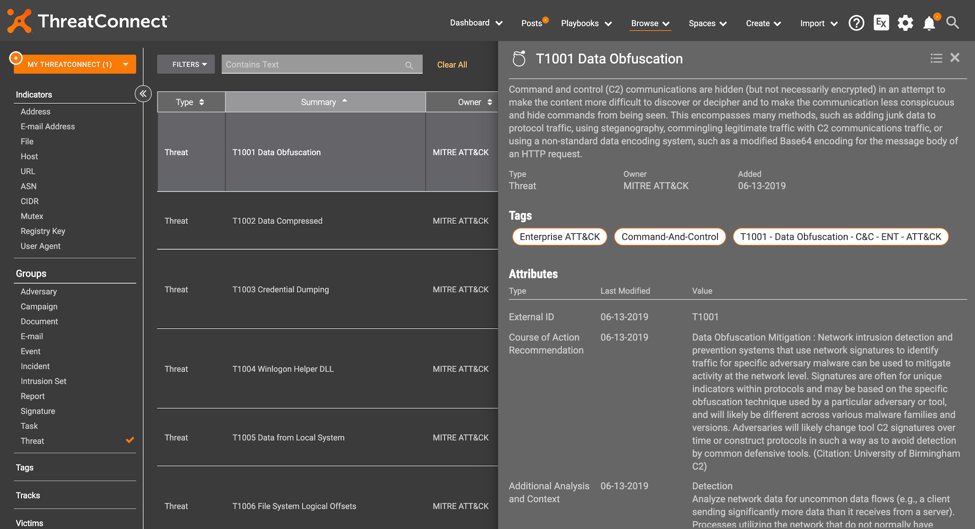The image size is (975, 529).
Task: Select the T1003 Credential Dumping row
Action: 328,289
